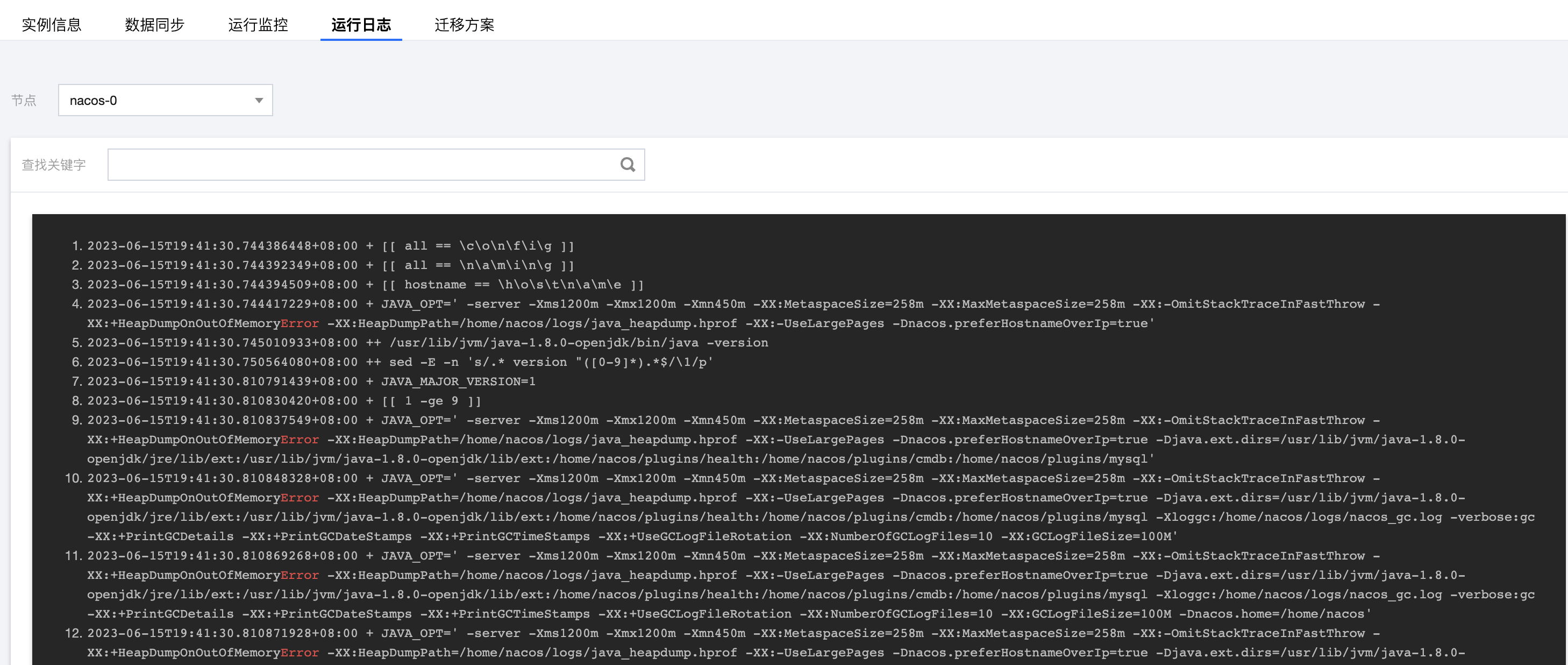
Task: Click the first line of log entry 9
Action: coord(733,420)
